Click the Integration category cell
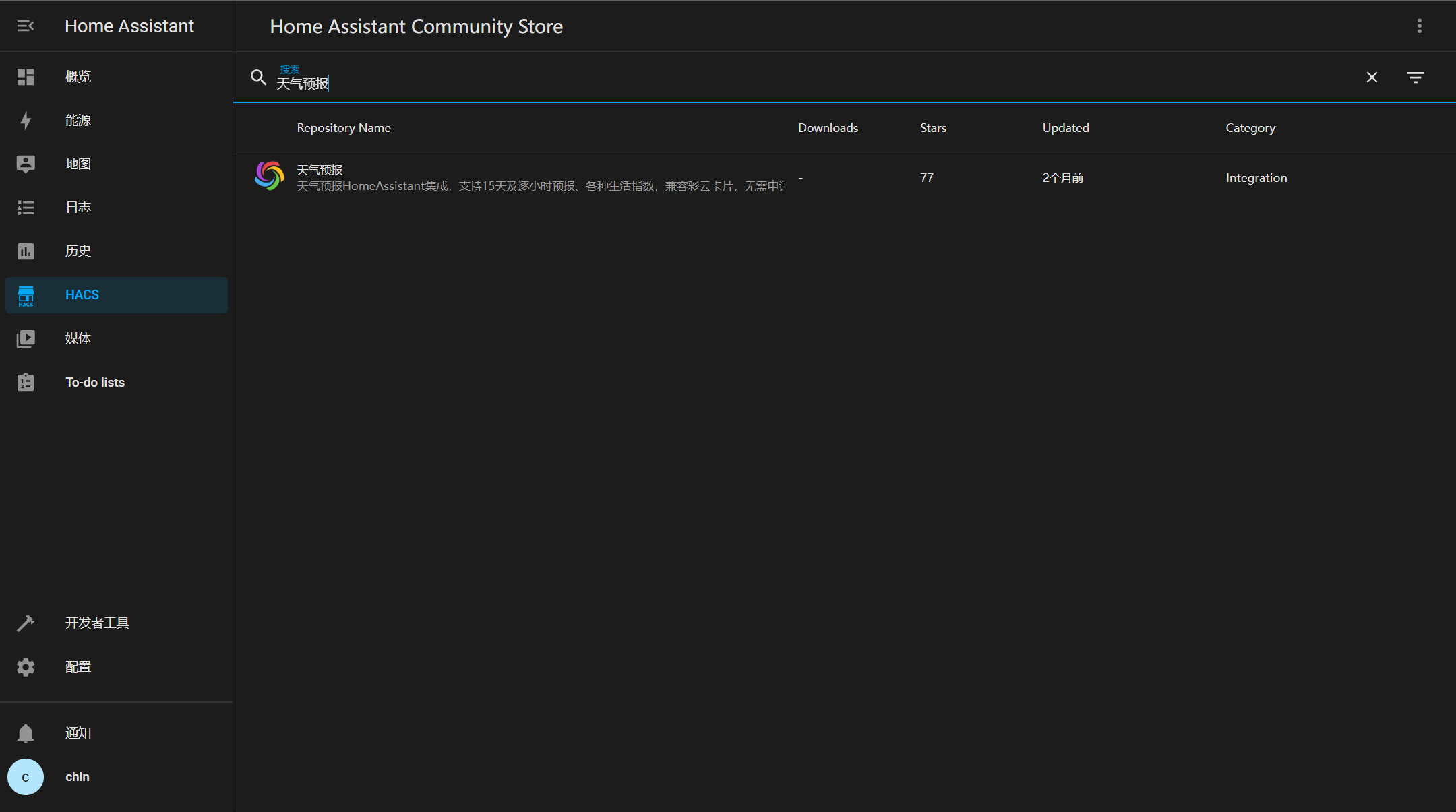 click(x=1256, y=178)
